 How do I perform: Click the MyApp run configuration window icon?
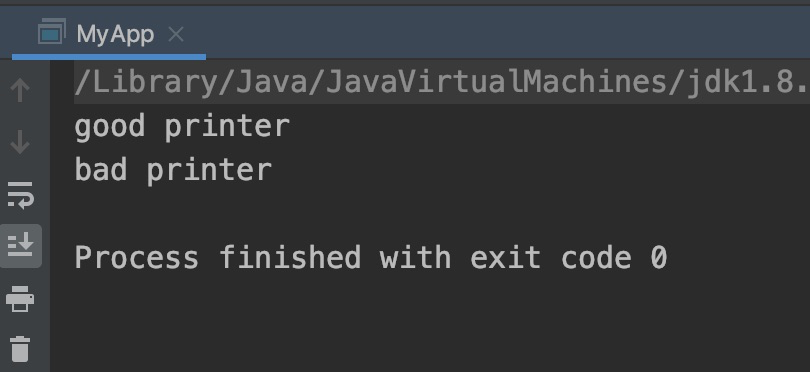click(x=52, y=31)
